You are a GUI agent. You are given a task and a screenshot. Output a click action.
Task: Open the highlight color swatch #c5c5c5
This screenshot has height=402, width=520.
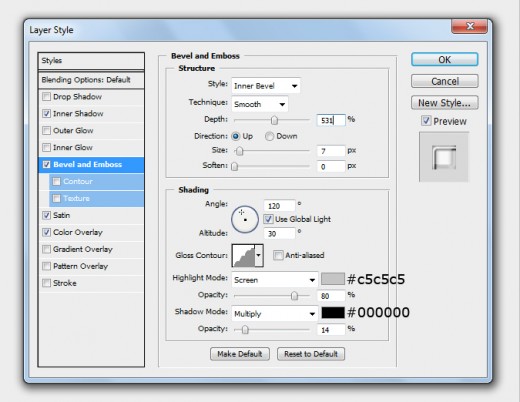(x=333, y=279)
